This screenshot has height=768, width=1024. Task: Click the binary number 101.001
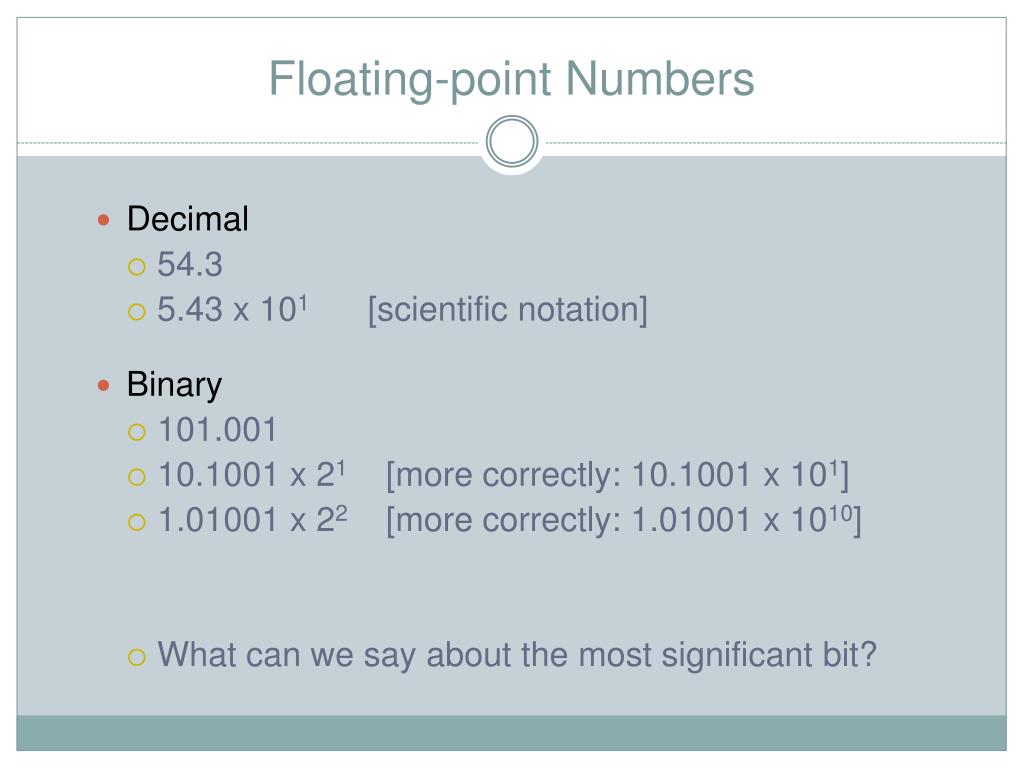pyautogui.click(x=218, y=430)
